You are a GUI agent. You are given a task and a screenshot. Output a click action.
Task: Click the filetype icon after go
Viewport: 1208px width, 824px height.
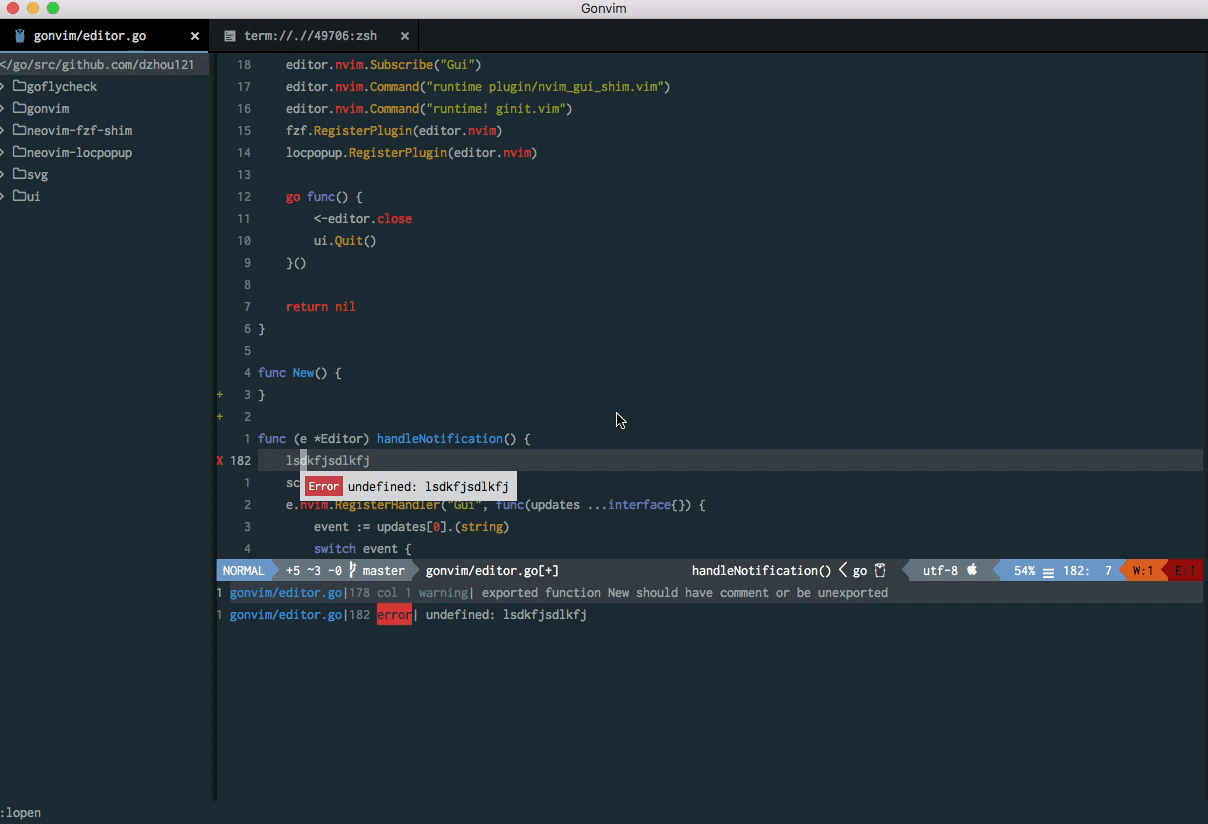(880, 570)
